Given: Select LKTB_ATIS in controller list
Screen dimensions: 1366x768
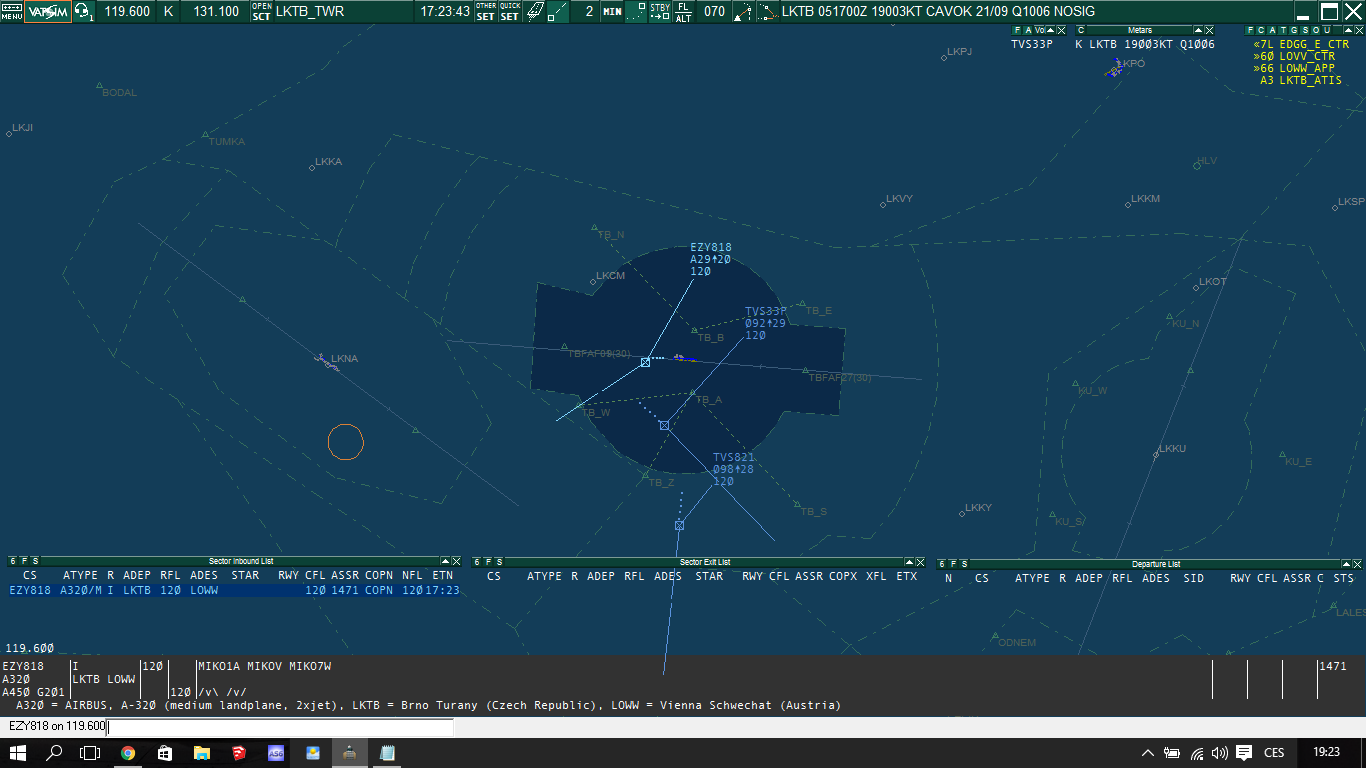Looking at the screenshot, I should (x=1301, y=80).
